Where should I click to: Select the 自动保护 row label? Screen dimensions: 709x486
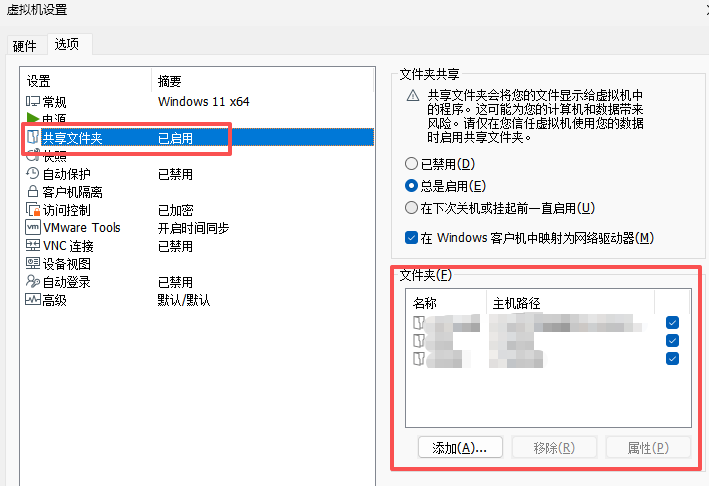click(66, 174)
